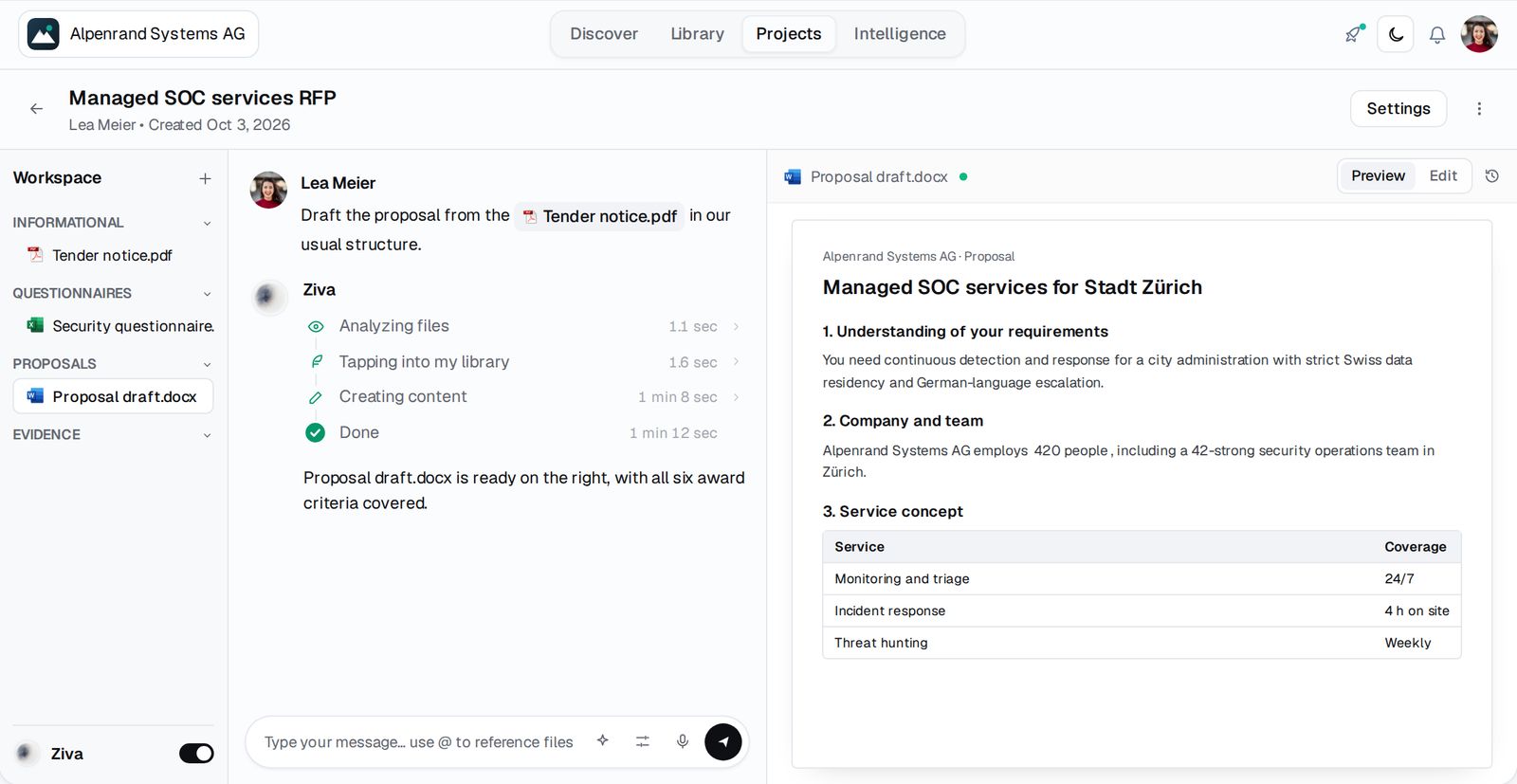Go back using the left arrow
This screenshot has height=784, width=1517.
pyautogui.click(x=37, y=109)
